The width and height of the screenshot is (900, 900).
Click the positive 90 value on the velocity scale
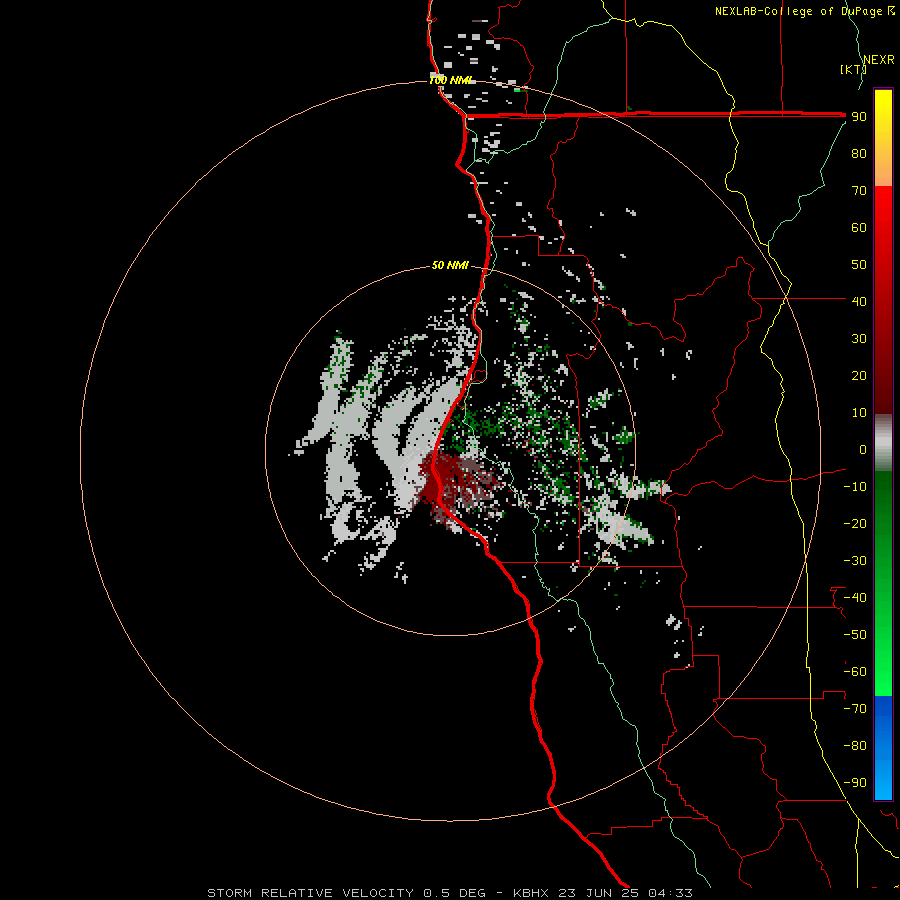coord(859,117)
